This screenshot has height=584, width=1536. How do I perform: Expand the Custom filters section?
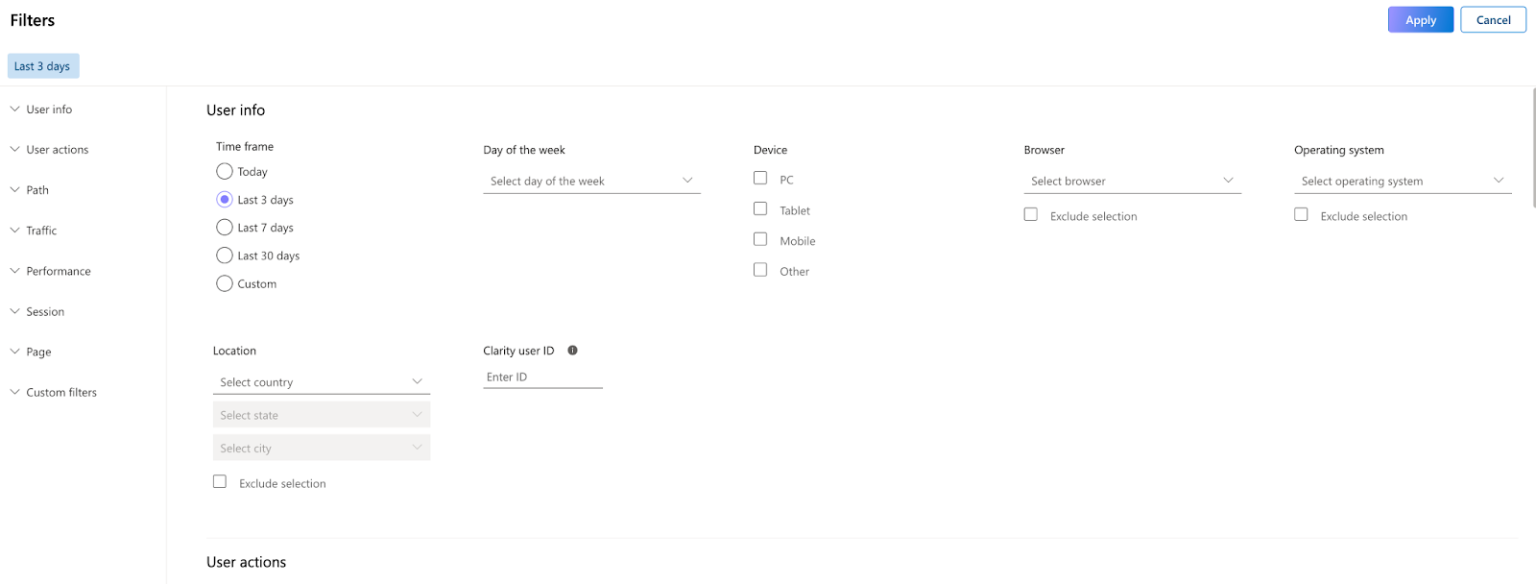click(14, 392)
